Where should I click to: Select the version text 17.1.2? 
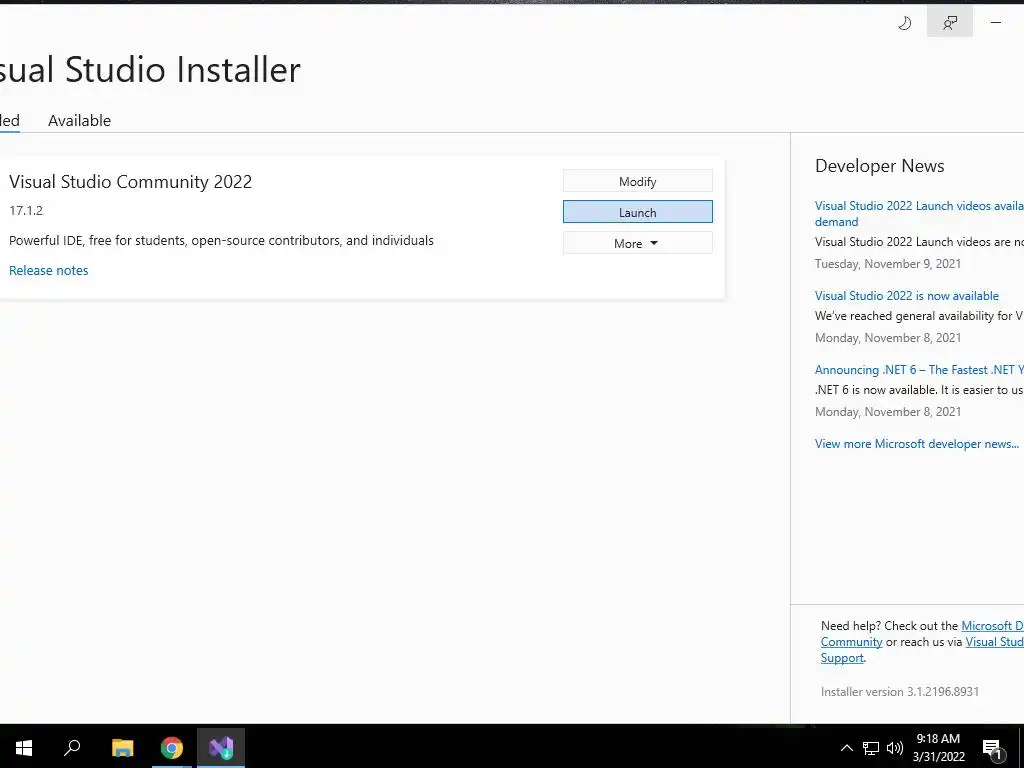pos(26,210)
